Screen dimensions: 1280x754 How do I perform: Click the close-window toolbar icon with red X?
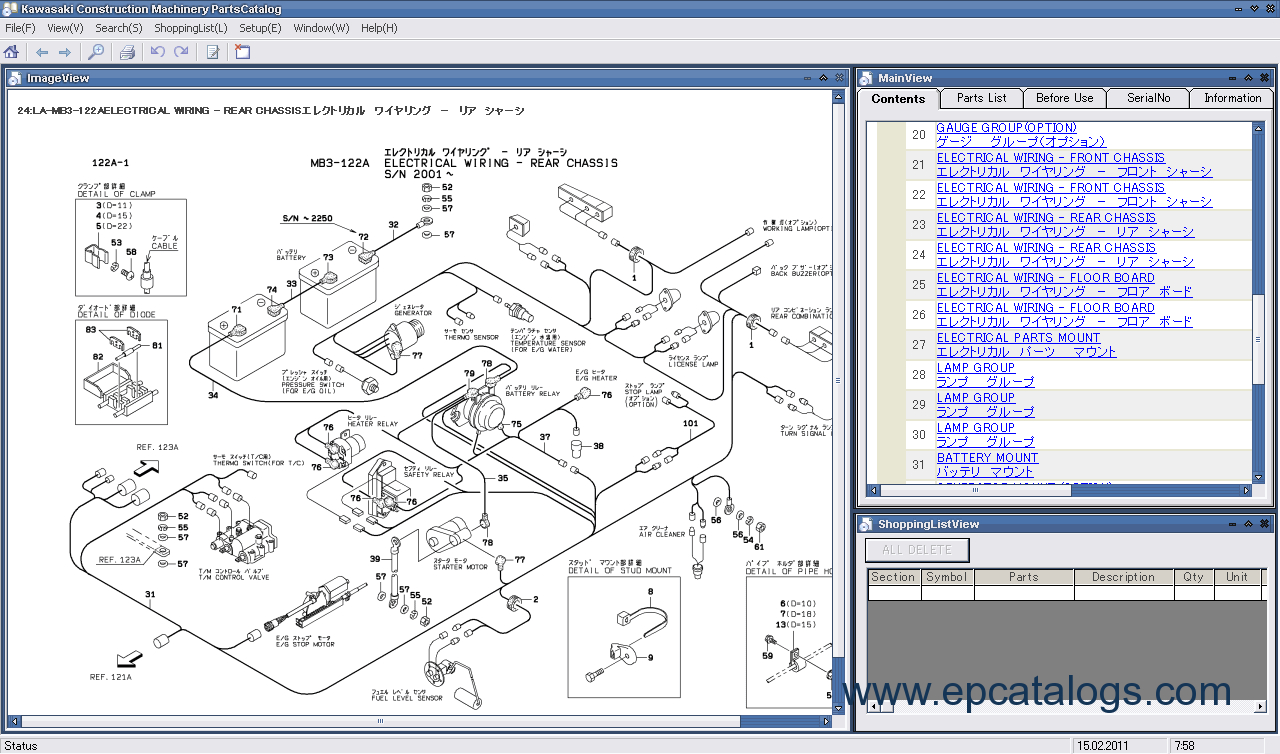pyautogui.click(x=243, y=52)
